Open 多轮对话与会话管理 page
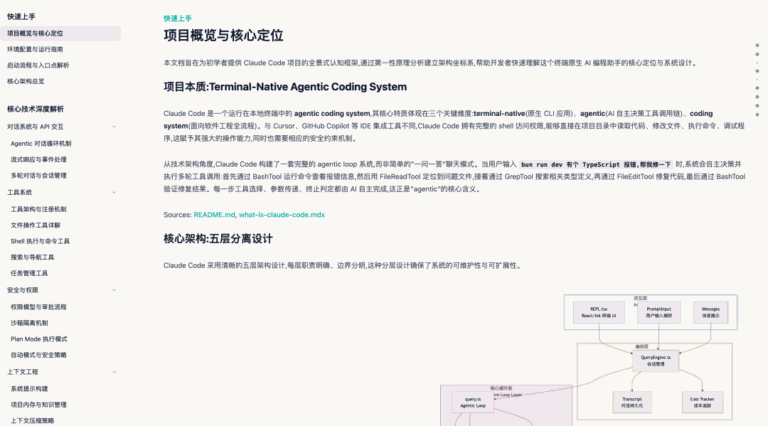This screenshot has width=768, height=426. (39, 175)
